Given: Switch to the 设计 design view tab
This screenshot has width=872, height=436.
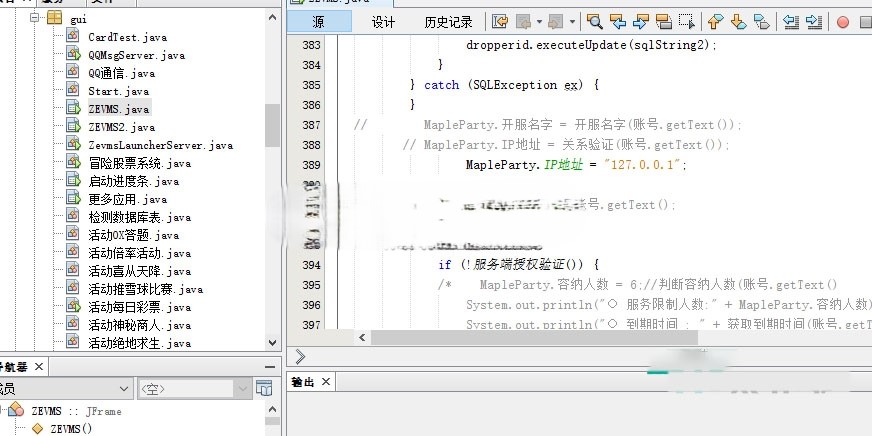Looking at the screenshot, I should [383, 22].
